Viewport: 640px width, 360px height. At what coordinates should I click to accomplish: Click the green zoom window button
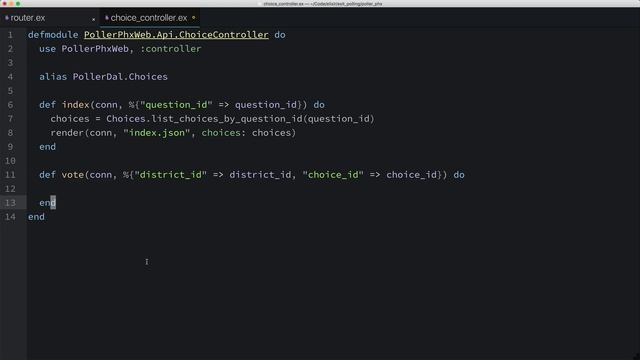pos(18,4)
